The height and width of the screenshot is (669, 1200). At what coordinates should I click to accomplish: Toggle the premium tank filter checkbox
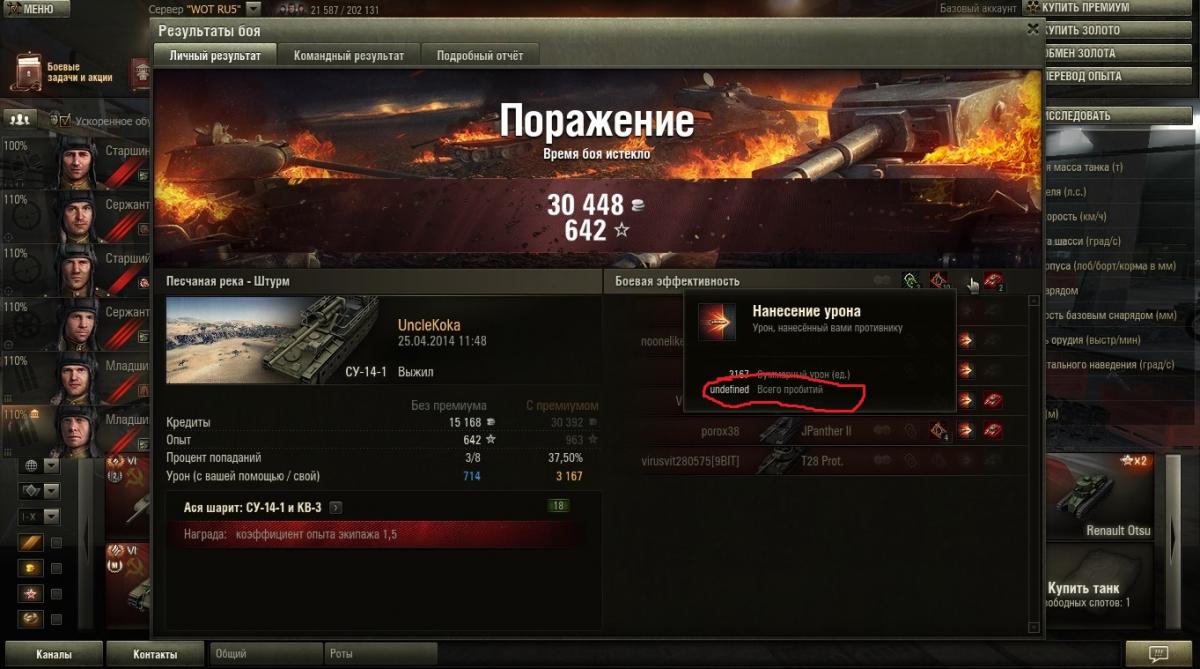[57, 568]
